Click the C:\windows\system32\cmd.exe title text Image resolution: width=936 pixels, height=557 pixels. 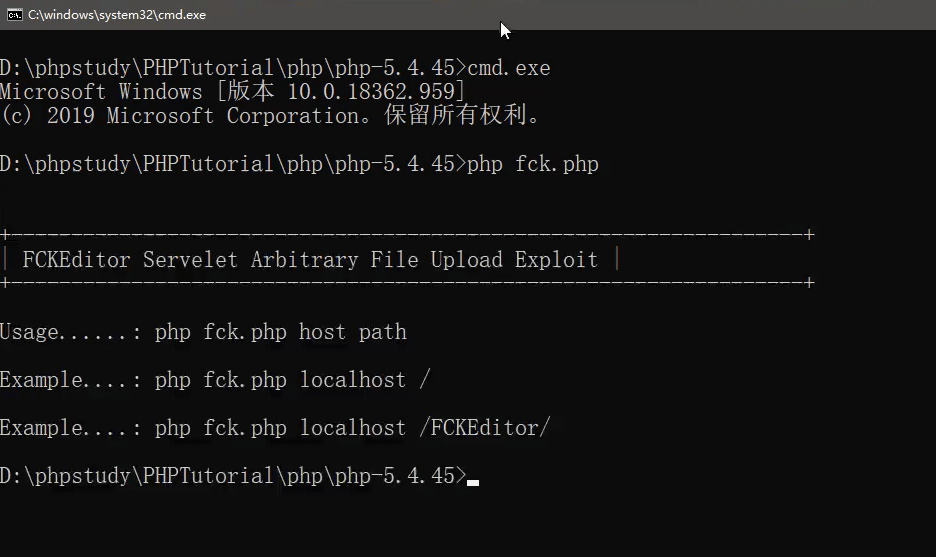[x=117, y=15]
